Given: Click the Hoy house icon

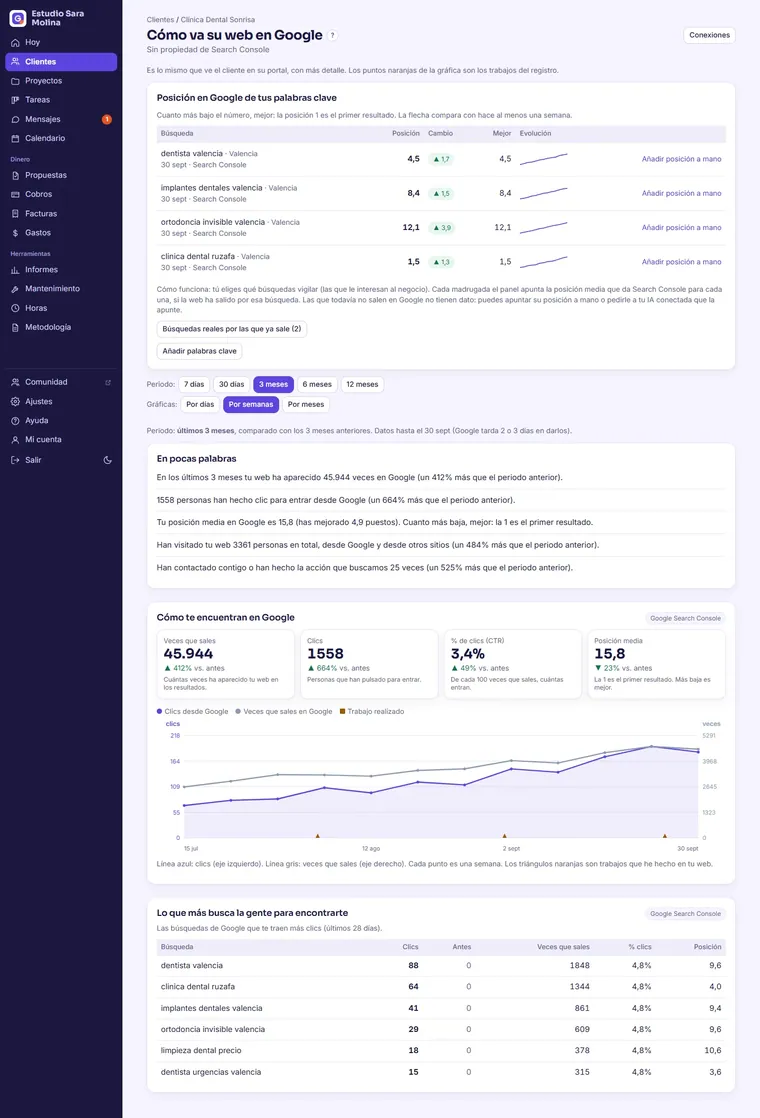Looking at the screenshot, I should 15,43.
